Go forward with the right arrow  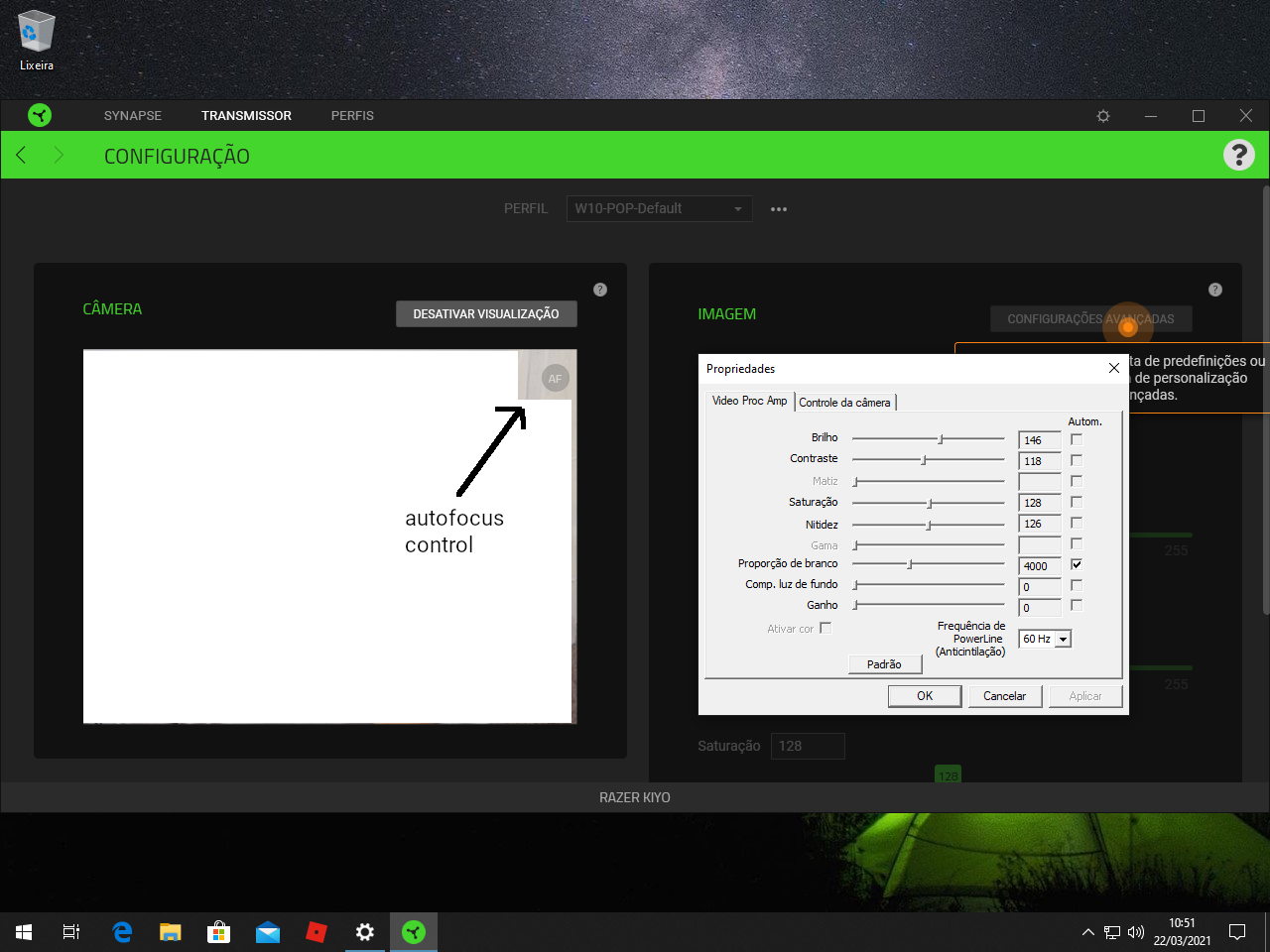59,155
